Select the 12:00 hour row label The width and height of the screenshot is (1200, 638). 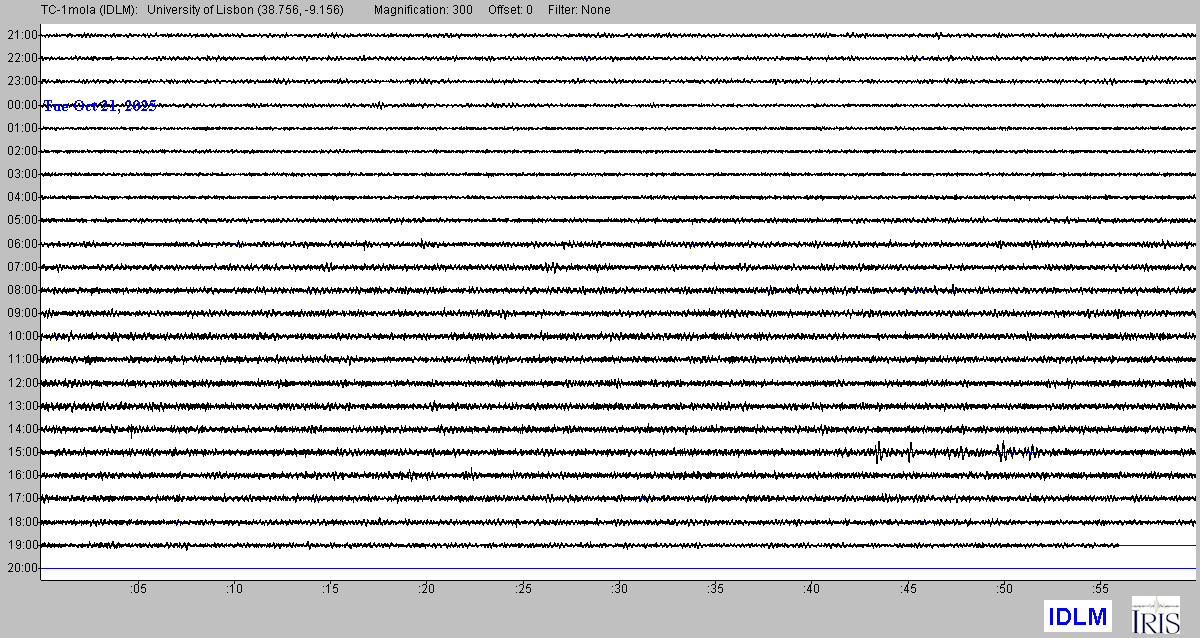(22, 383)
